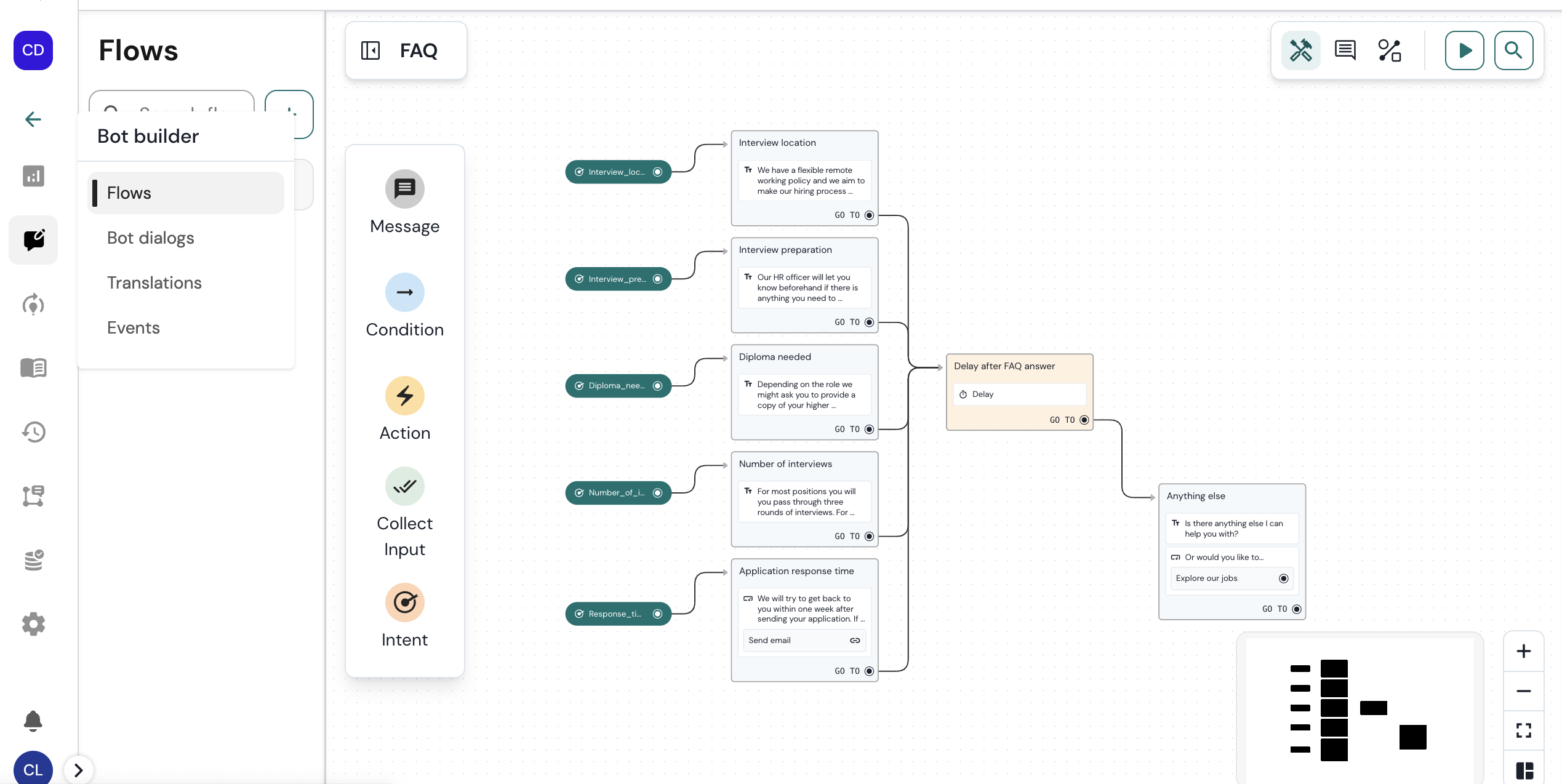The height and width of the screenshot is (784, 1562).
Task: Expand the sidebar with chevron arrow
Action: click(x=78, y=770)
